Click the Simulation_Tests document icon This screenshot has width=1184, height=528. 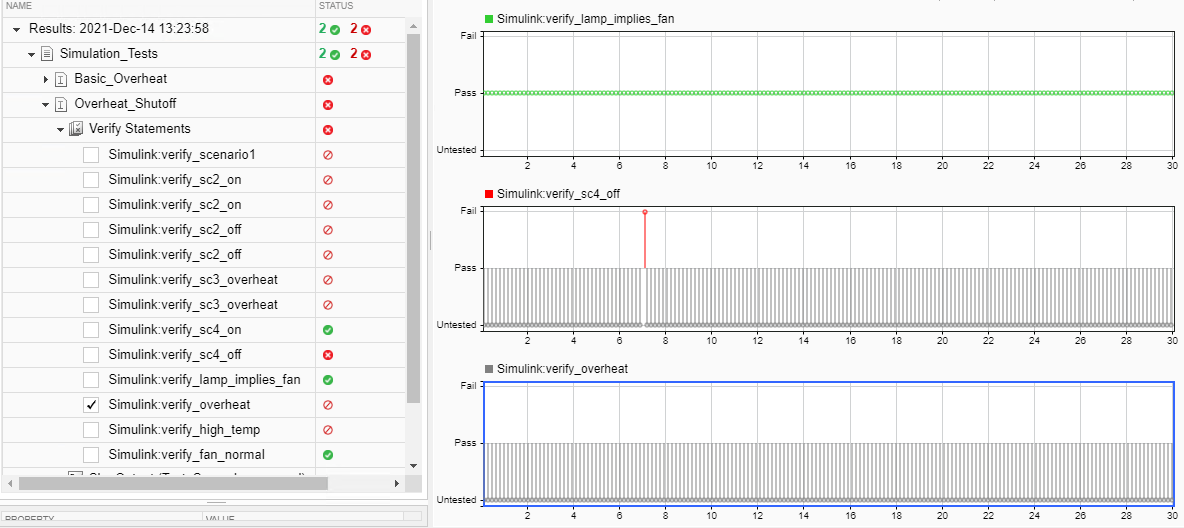coord(47,54)
